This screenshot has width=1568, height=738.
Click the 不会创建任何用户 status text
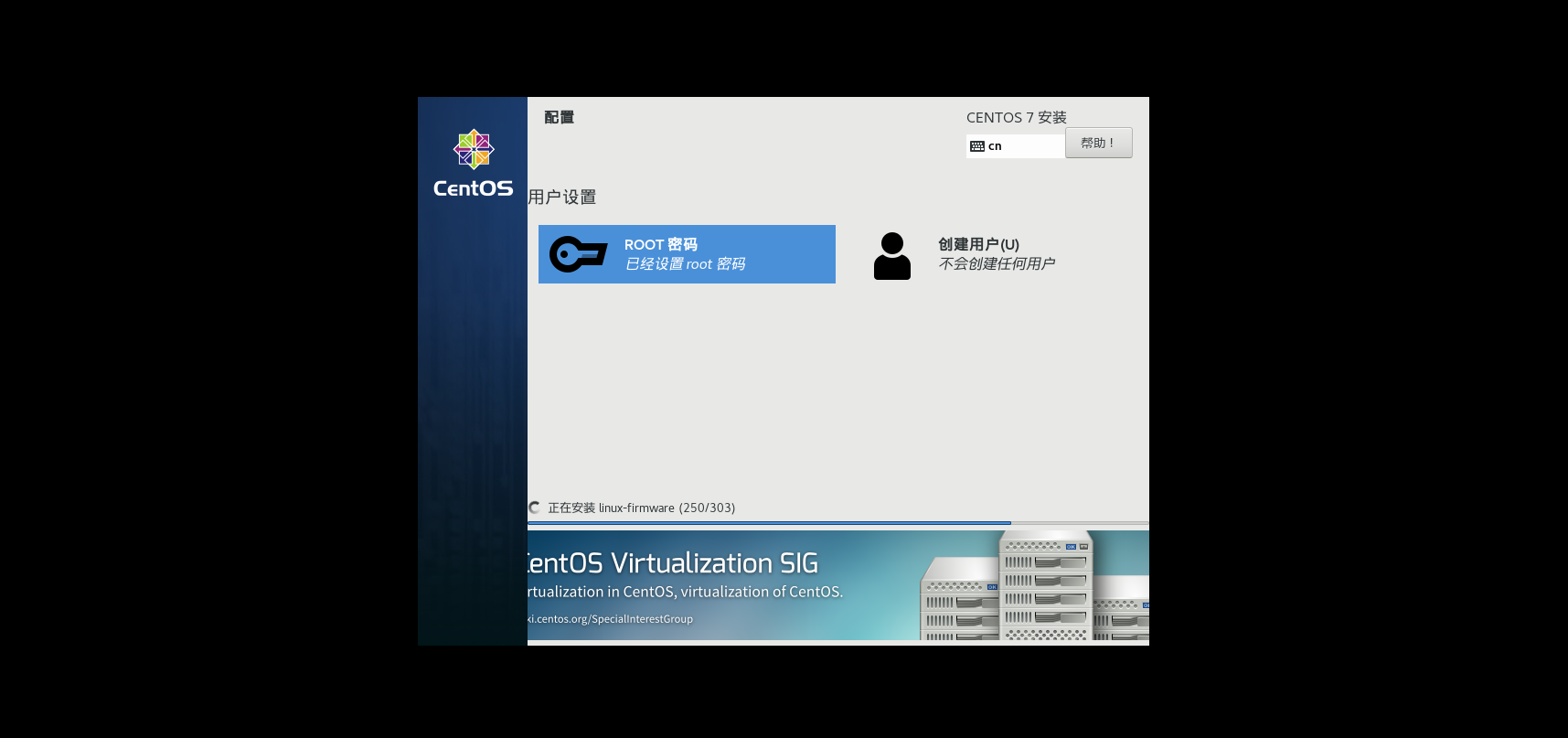(x=997, y=264)
